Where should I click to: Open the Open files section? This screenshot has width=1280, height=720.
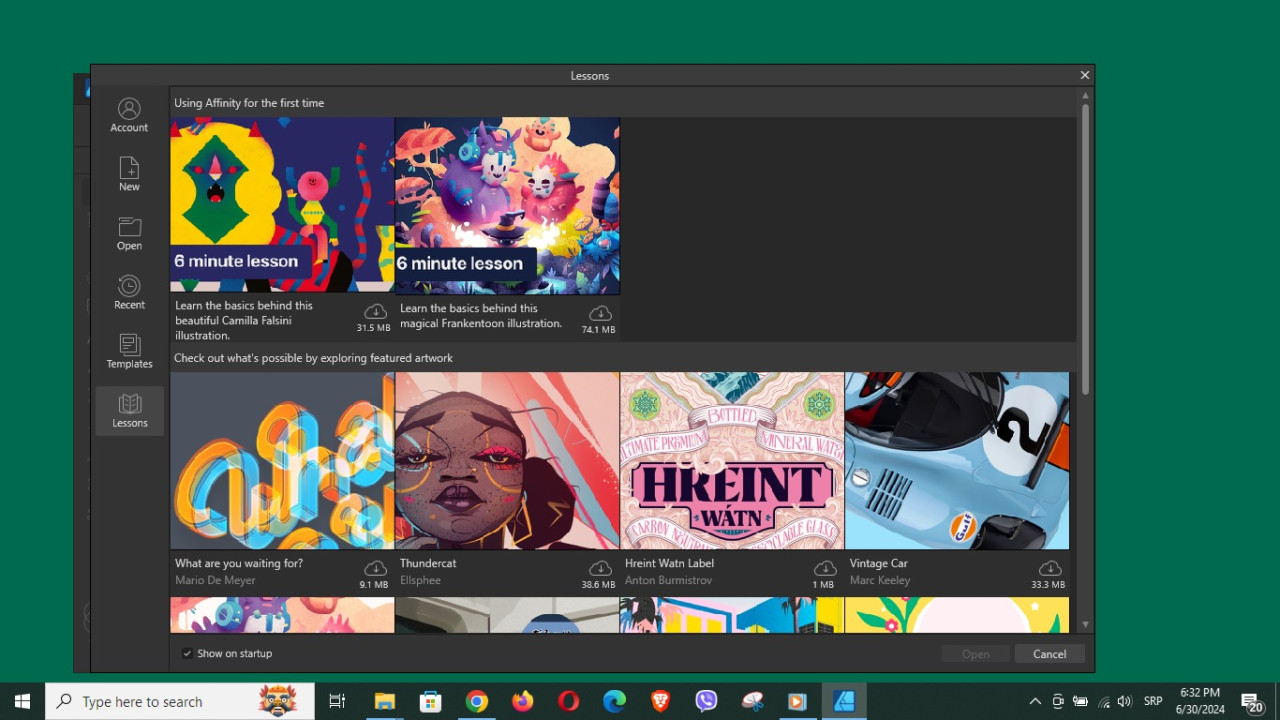coord(129,233)
